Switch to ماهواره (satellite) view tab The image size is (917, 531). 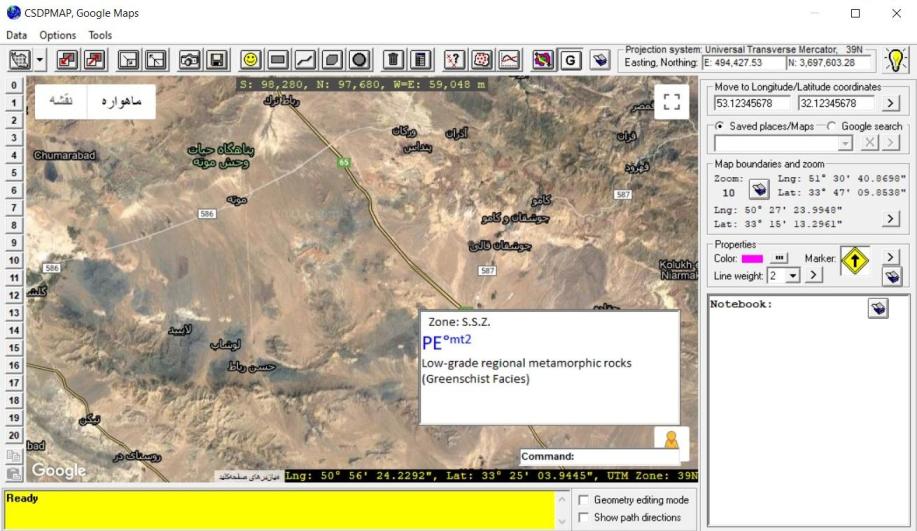coord(122,101)
